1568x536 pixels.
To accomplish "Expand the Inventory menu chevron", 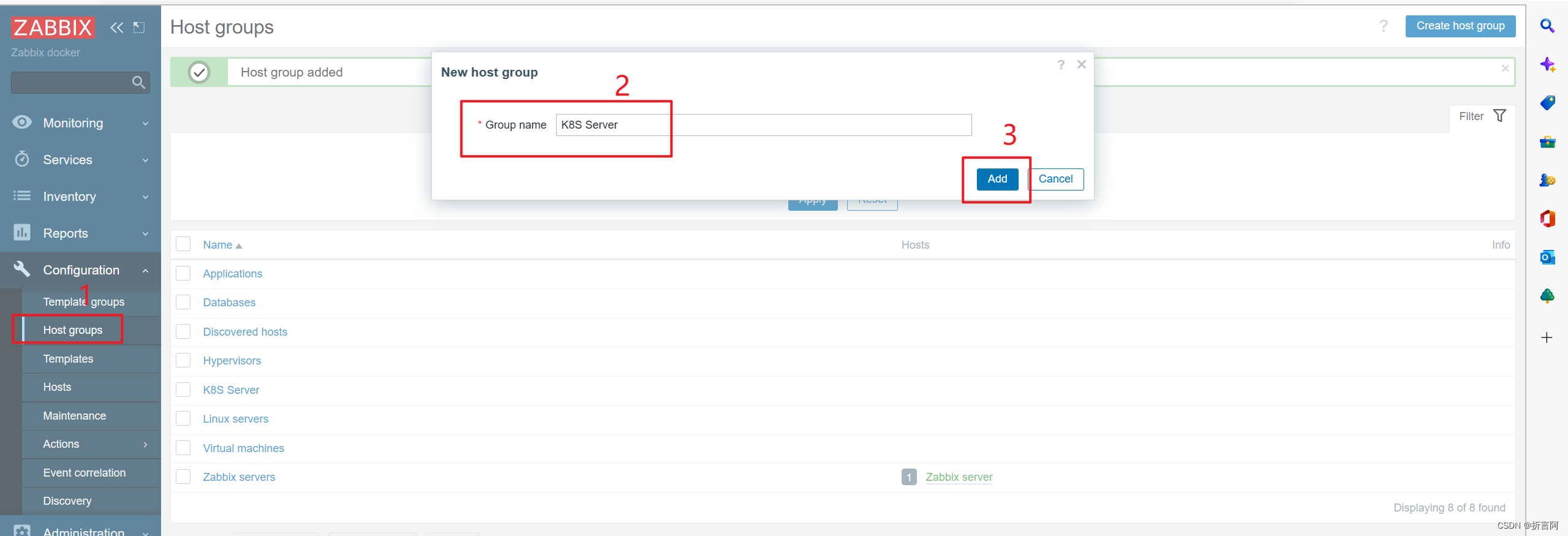I will tap(146, 197).
